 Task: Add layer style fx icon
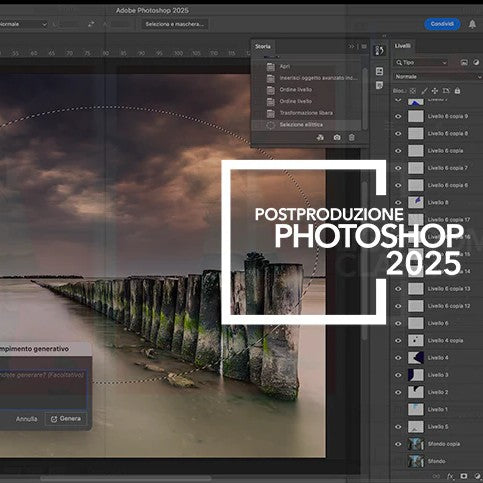[x=451, y=476]
